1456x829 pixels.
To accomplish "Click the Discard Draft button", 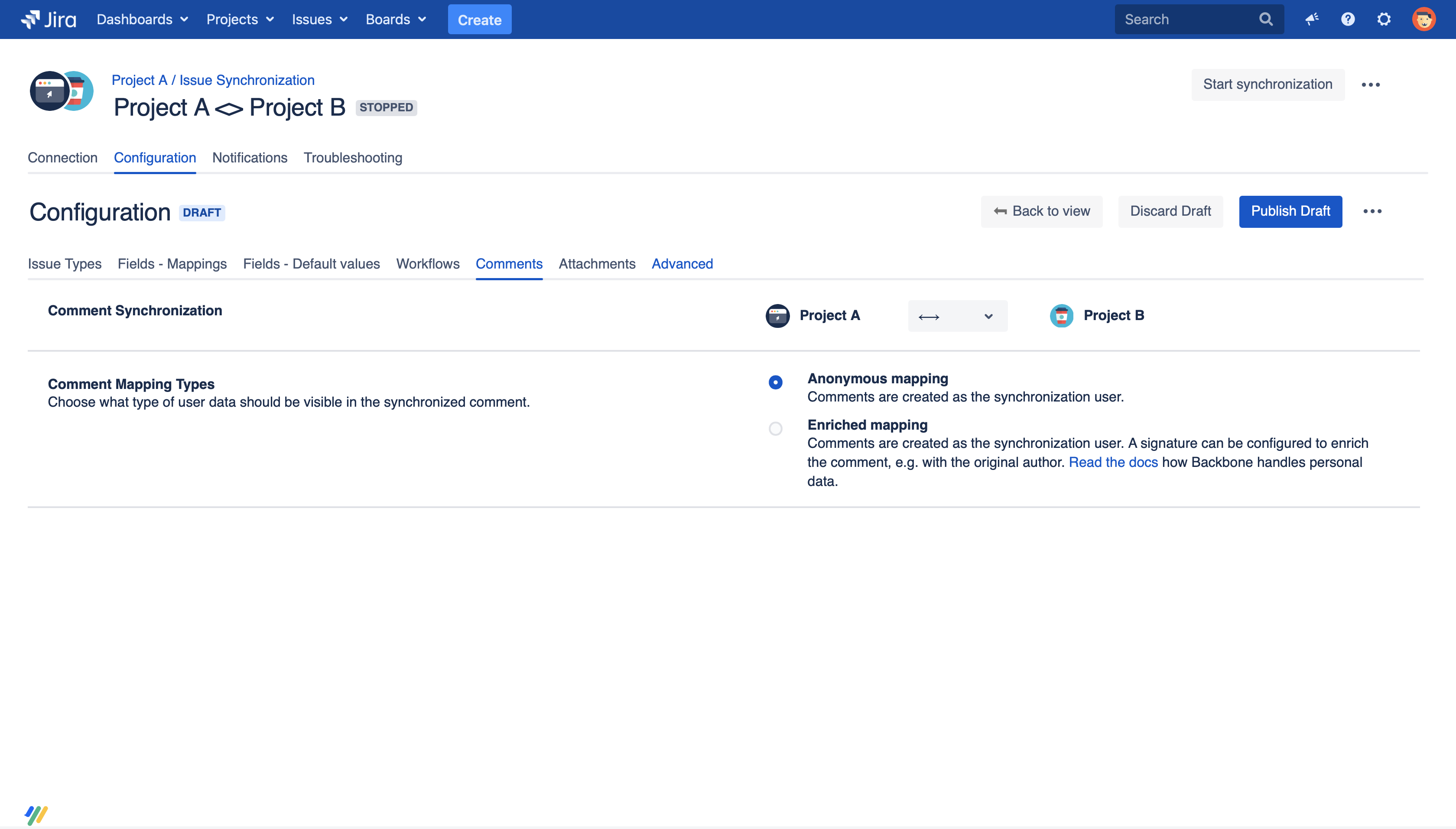I will tap(1170, 211).
